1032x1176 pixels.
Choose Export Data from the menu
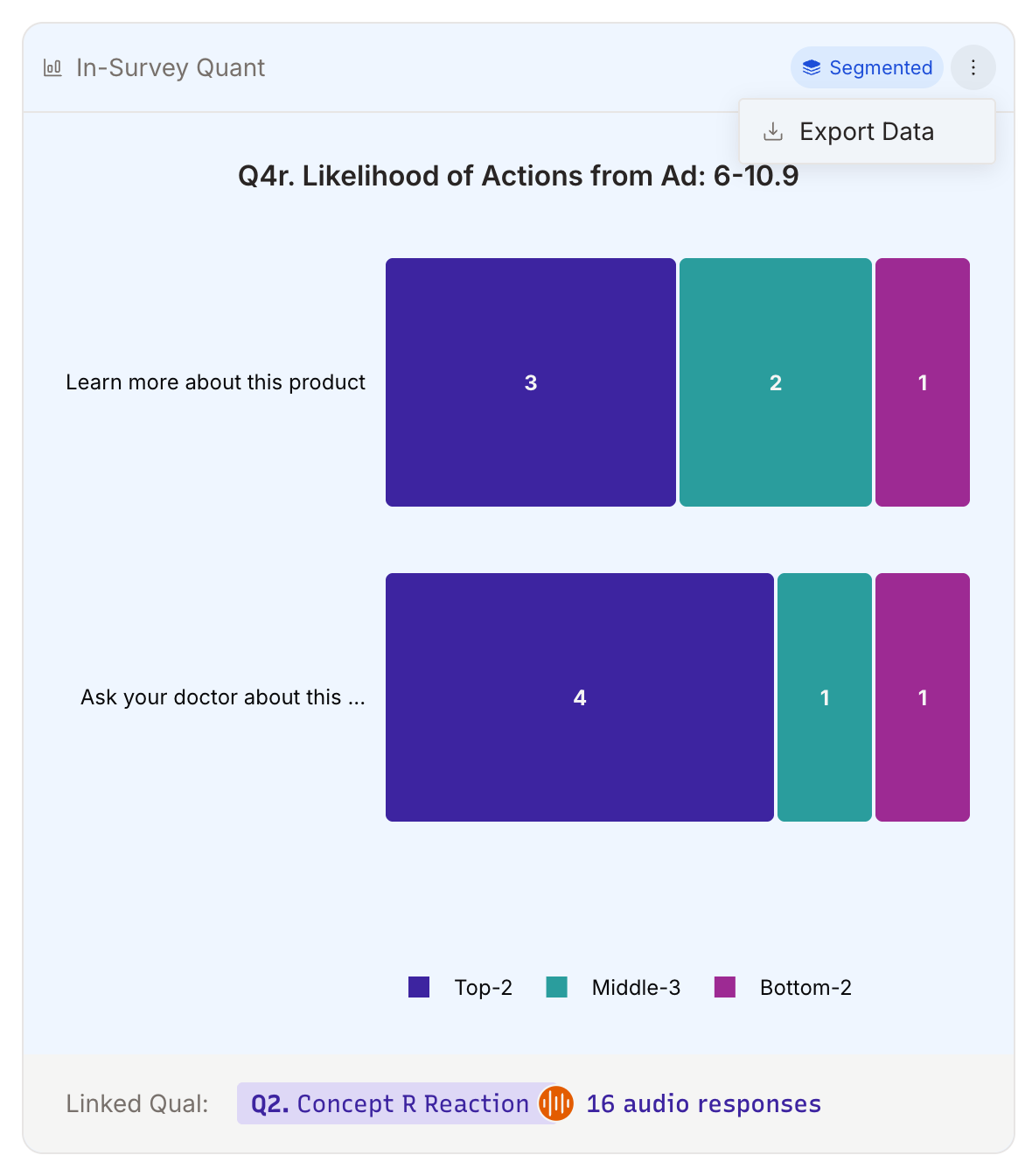click(866, 131)
